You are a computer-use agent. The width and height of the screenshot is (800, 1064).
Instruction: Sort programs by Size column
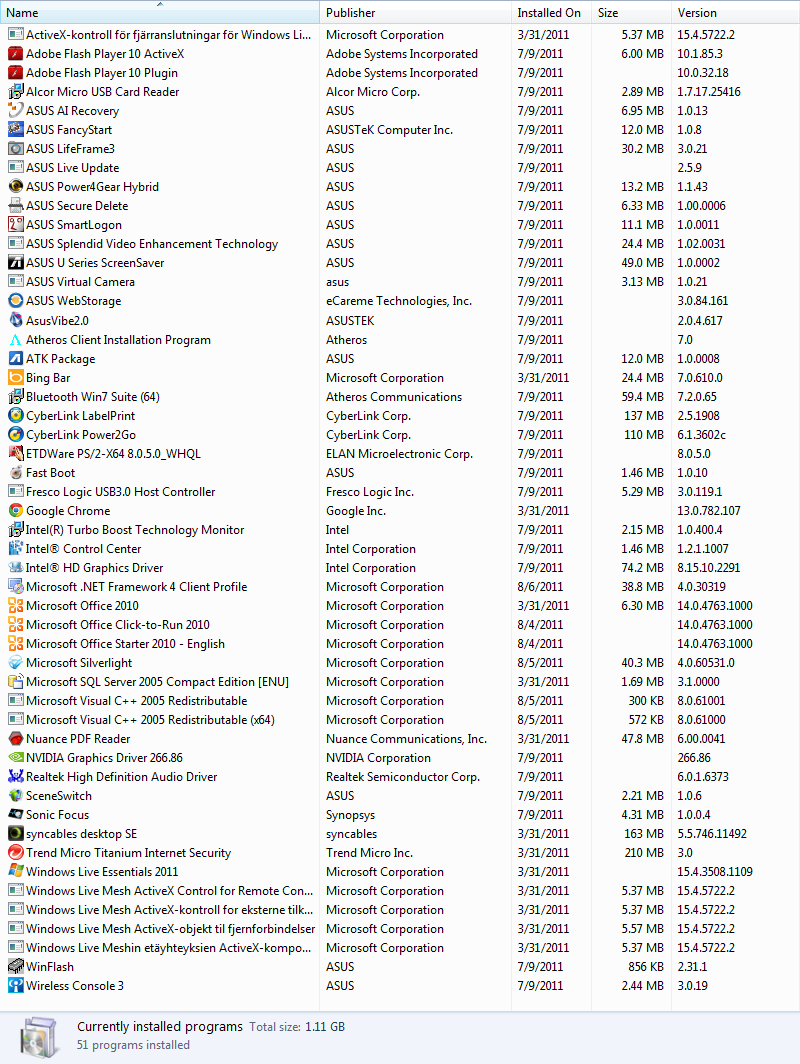point(630,13)
